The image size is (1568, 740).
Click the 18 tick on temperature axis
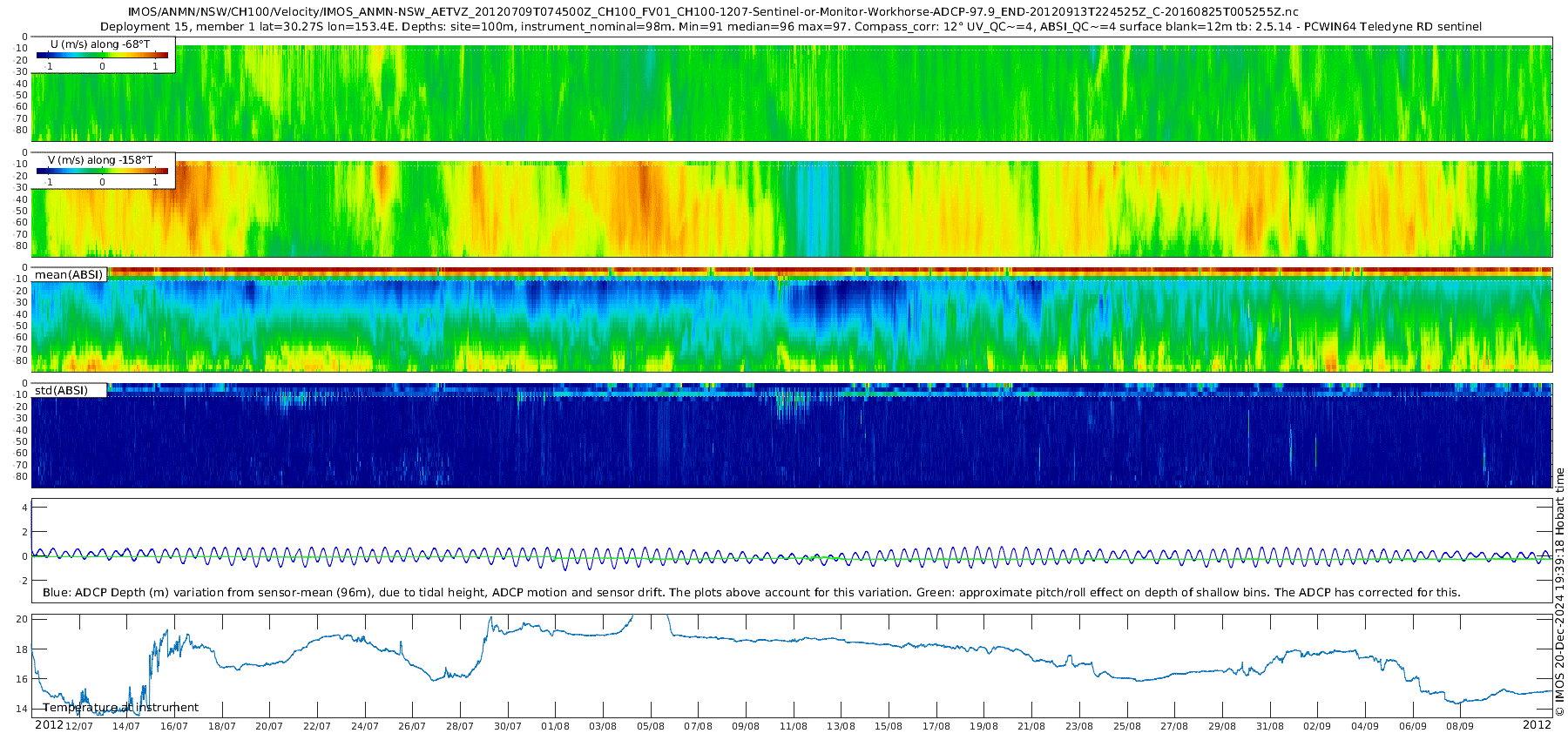pyautogui.click(x=22, y=649)
